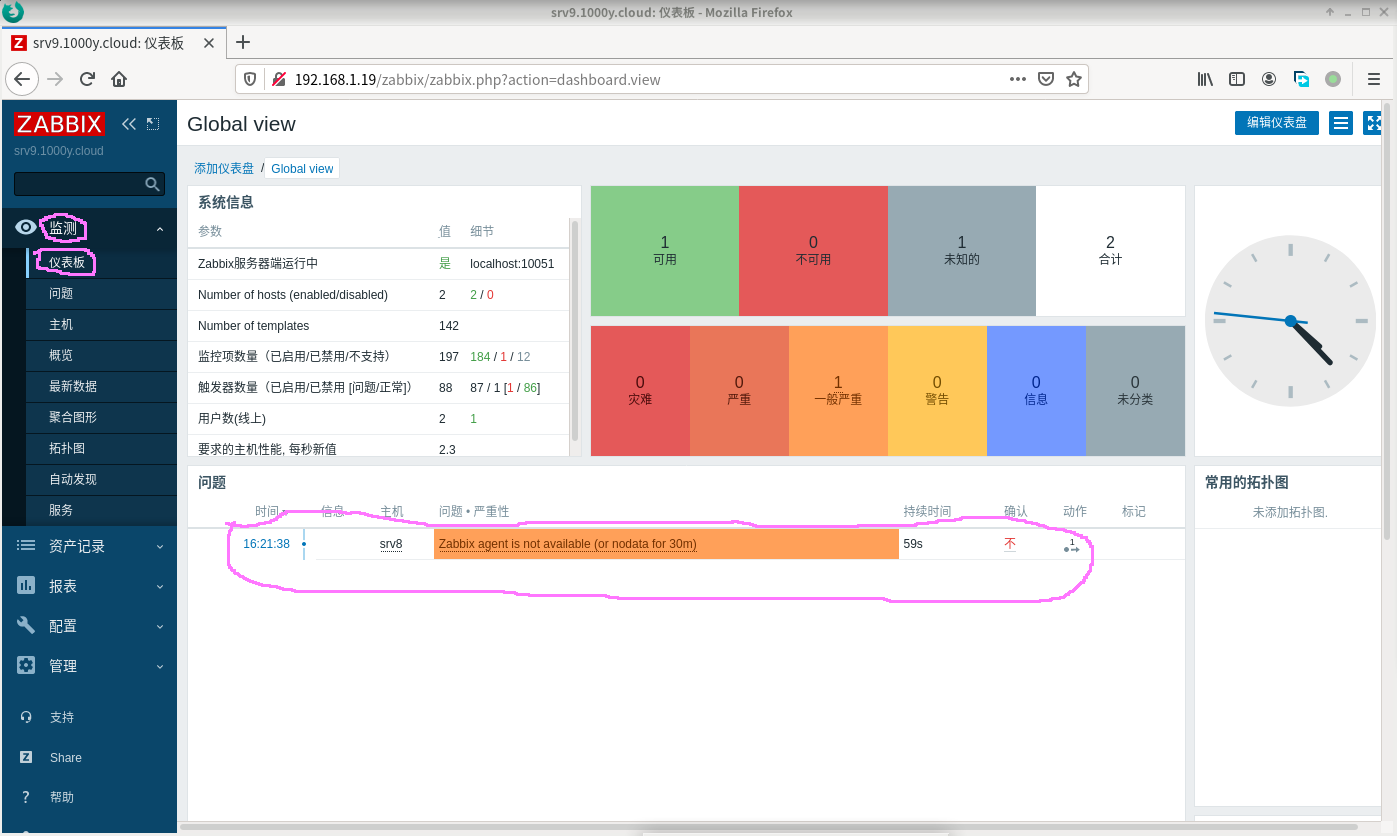The image size is (1397, 836).
Task: Hide sidebar using the square icon beside the chevrons
Action: pyautogui.click(x=153, y=124)
